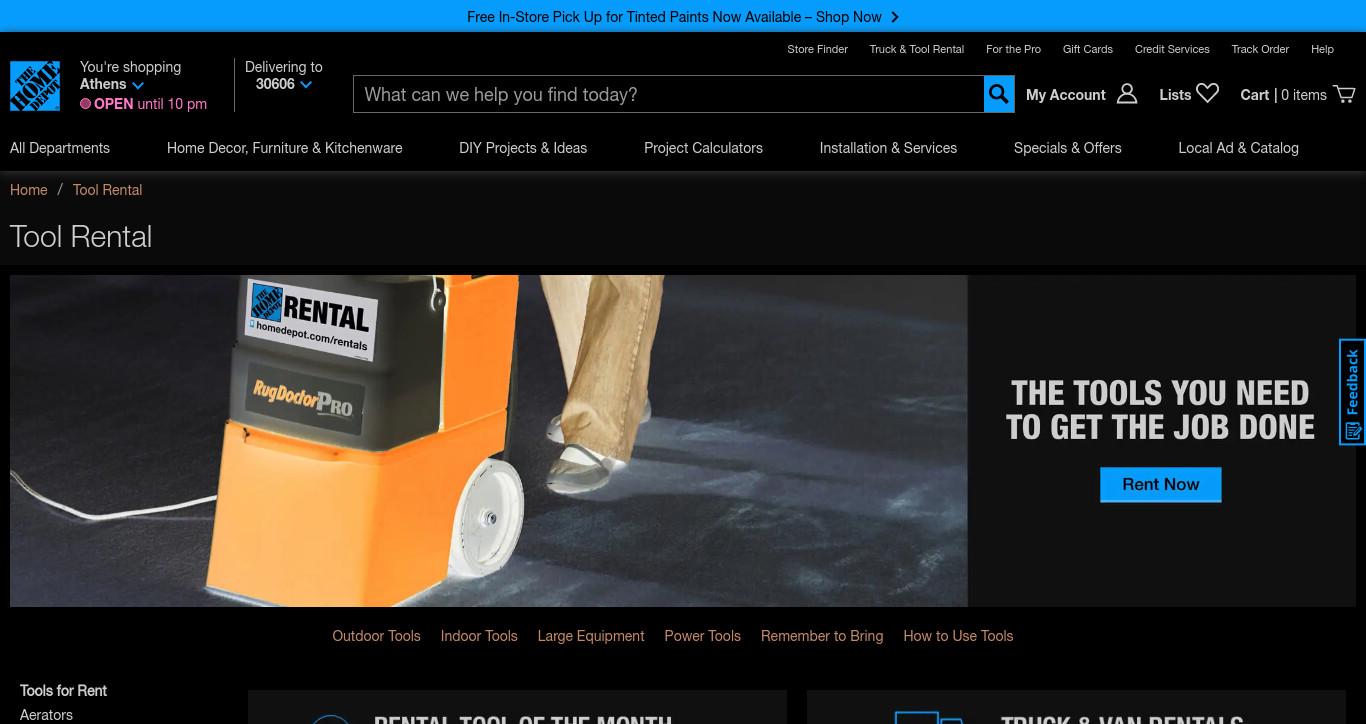Open Home Decor, Furniture & Kitchenware menu
1366x724 pixels.
[x=285, y=148]
